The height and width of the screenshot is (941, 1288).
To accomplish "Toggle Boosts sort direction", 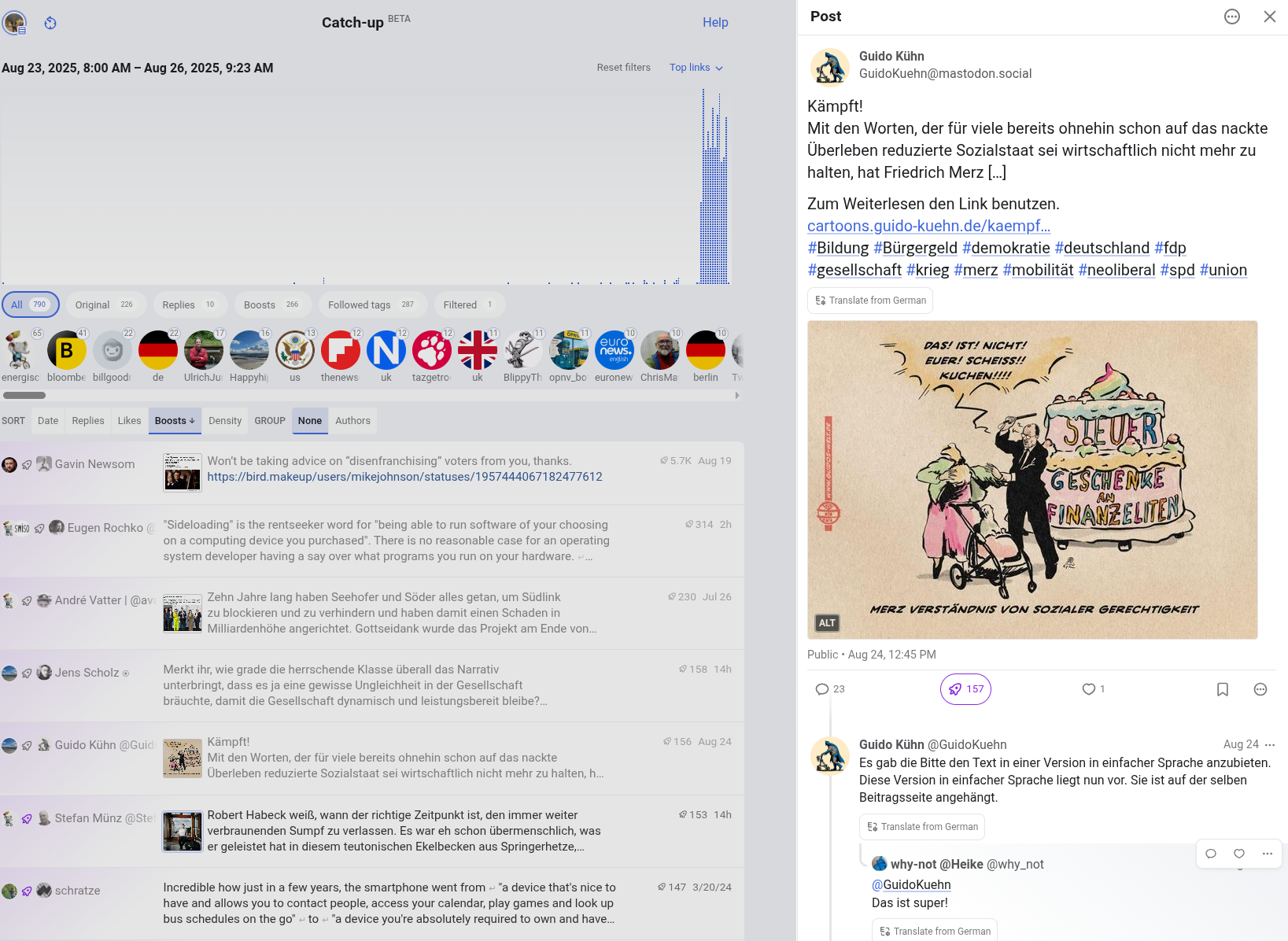I will [x=175, y=421].
